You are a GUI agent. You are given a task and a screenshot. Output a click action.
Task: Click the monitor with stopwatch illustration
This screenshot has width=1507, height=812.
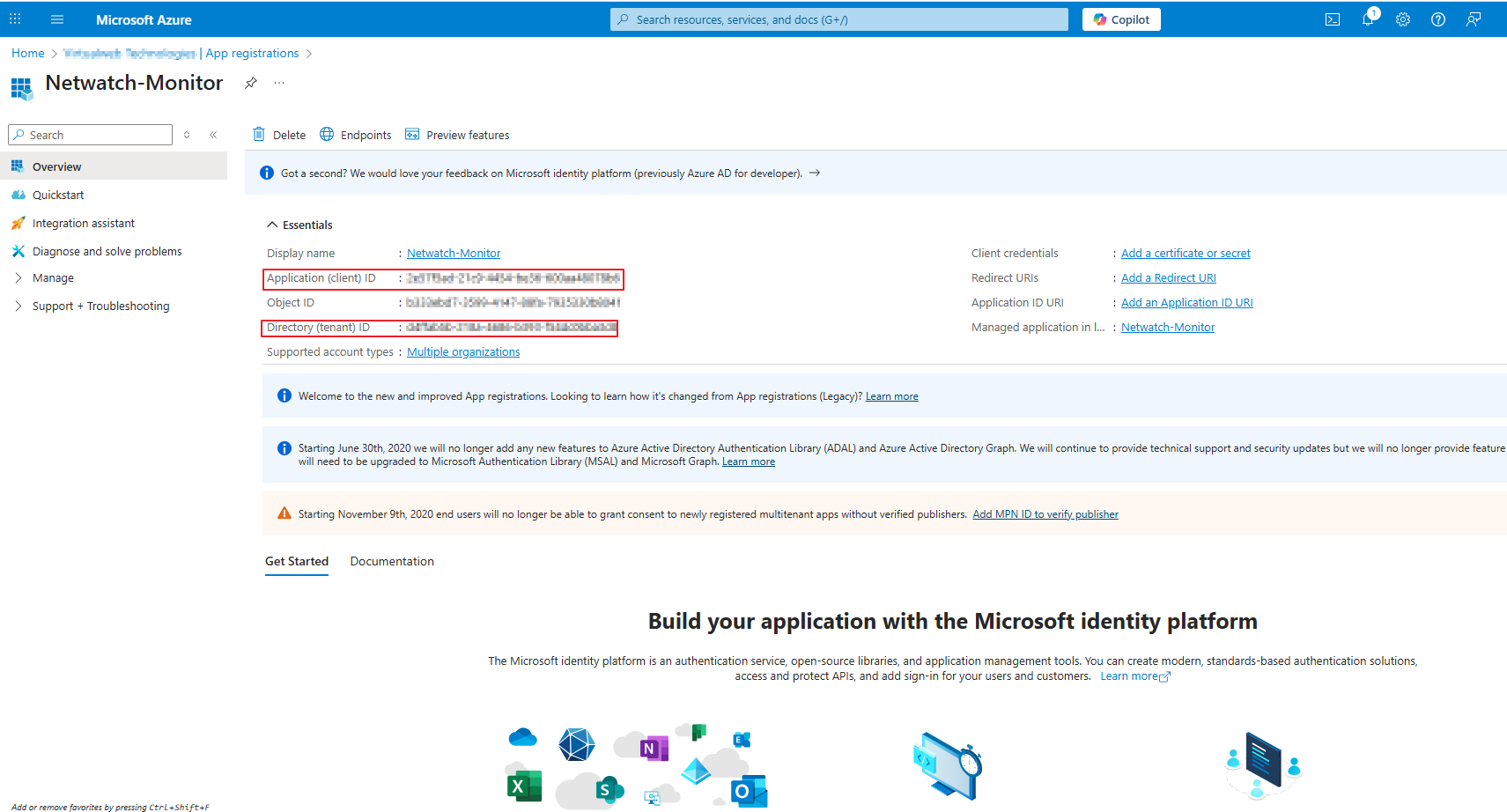[948, 765]
